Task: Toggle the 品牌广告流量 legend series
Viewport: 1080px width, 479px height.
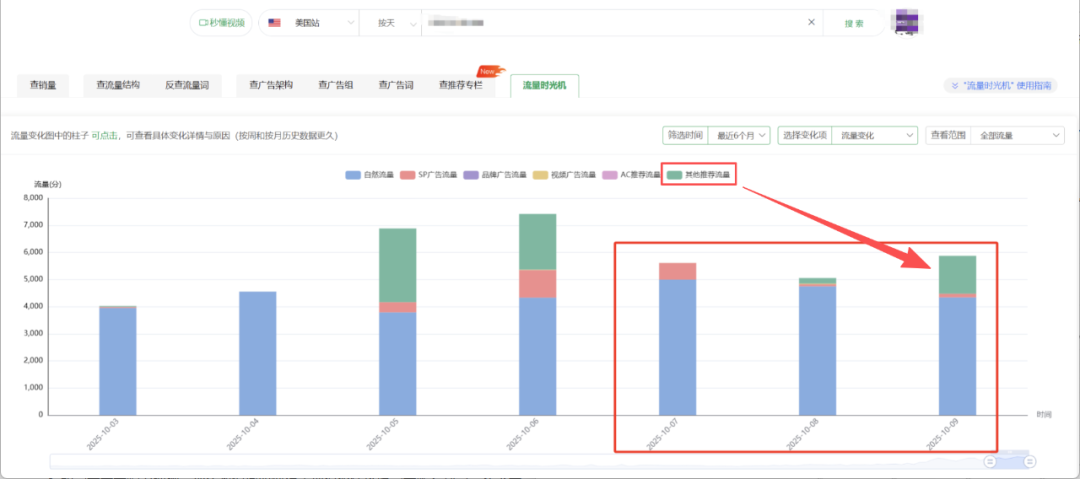Action: (x=495, y=175)
